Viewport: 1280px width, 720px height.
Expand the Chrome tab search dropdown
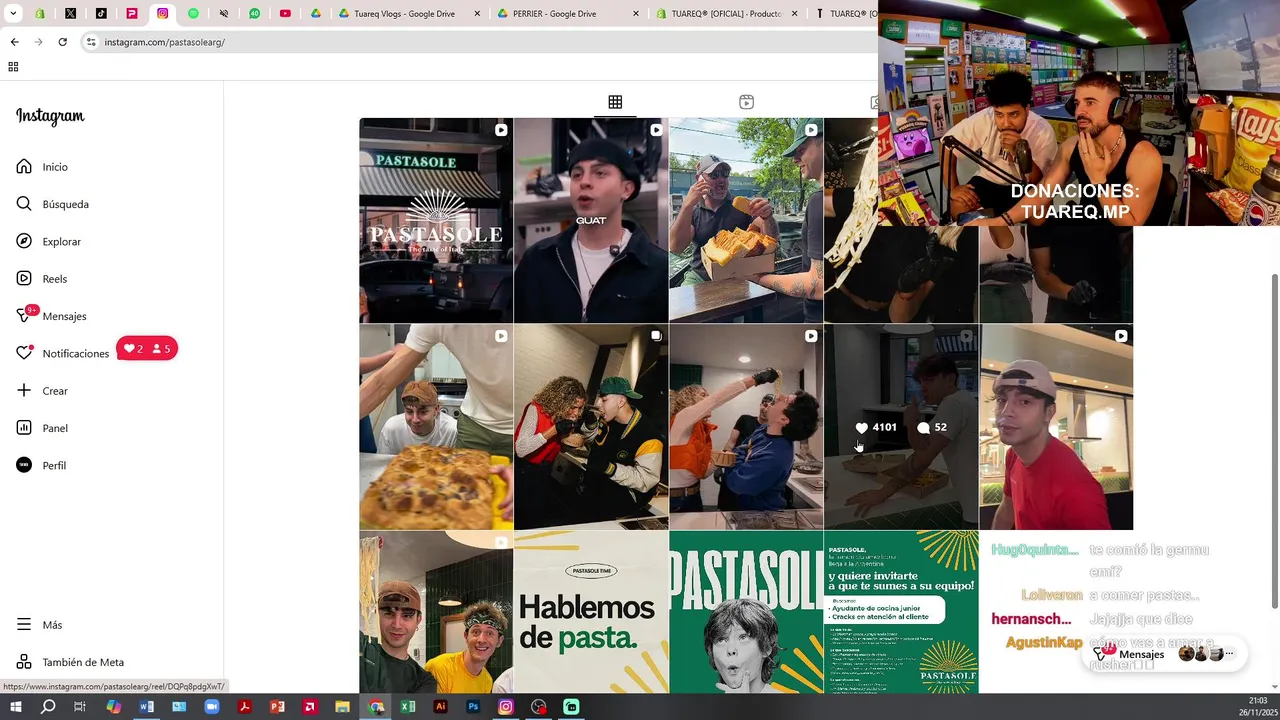coord(13,14)
